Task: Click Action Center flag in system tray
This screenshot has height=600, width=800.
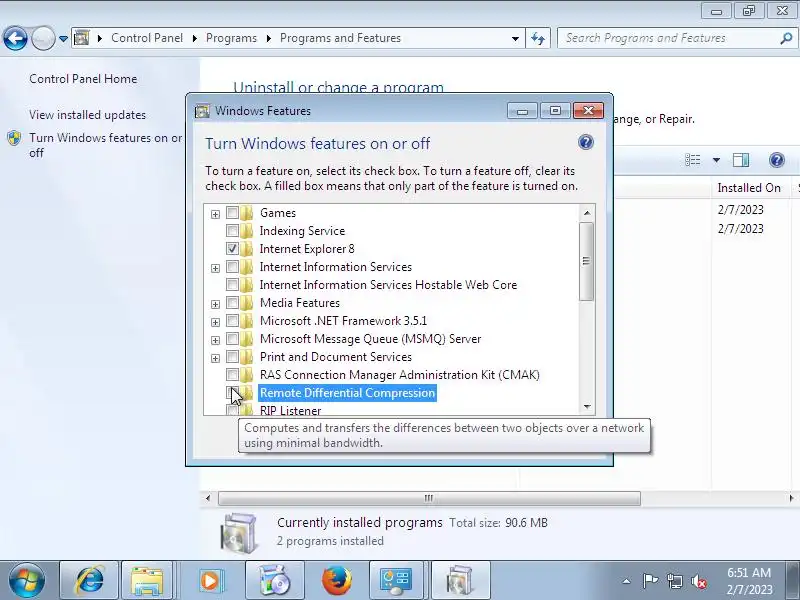Action: click(649, 581)
